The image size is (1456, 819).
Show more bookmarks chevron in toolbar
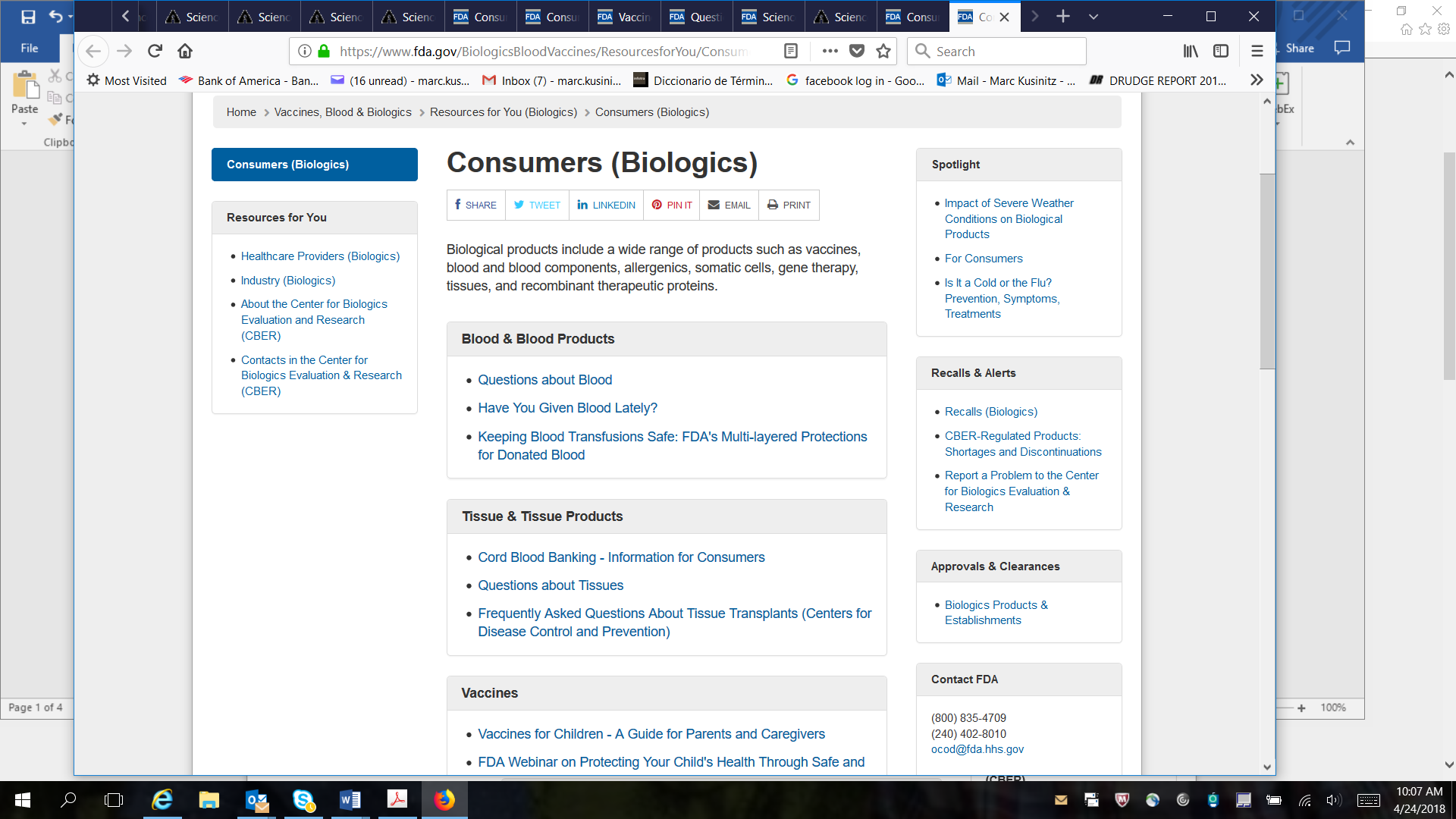tap(1257, 80)
